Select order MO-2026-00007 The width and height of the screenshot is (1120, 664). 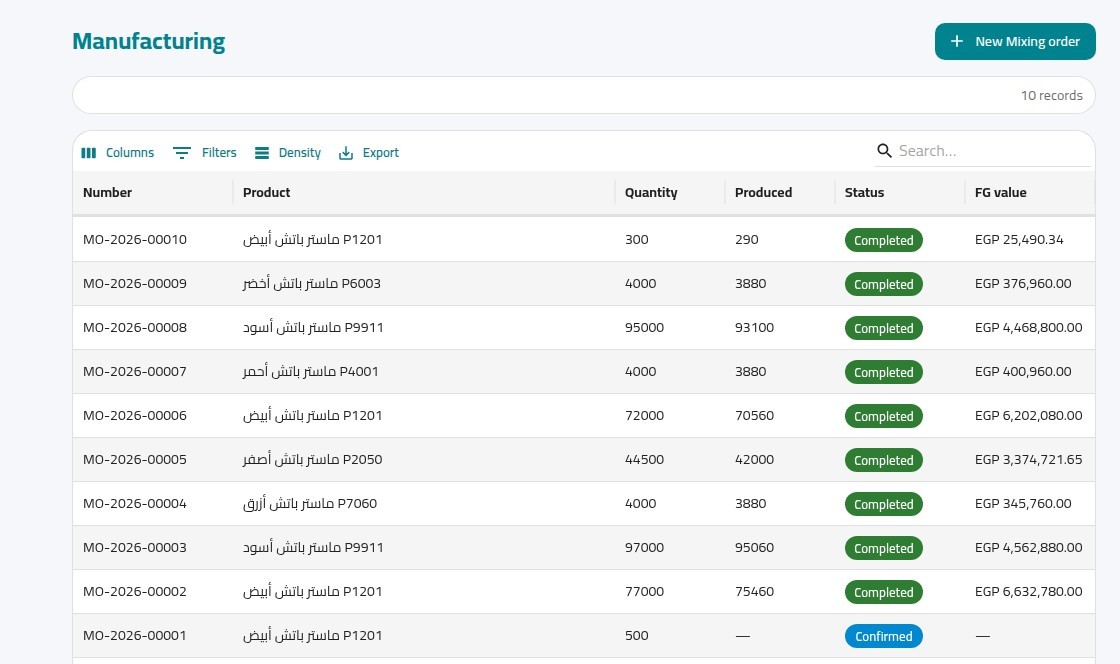point(135,372)
